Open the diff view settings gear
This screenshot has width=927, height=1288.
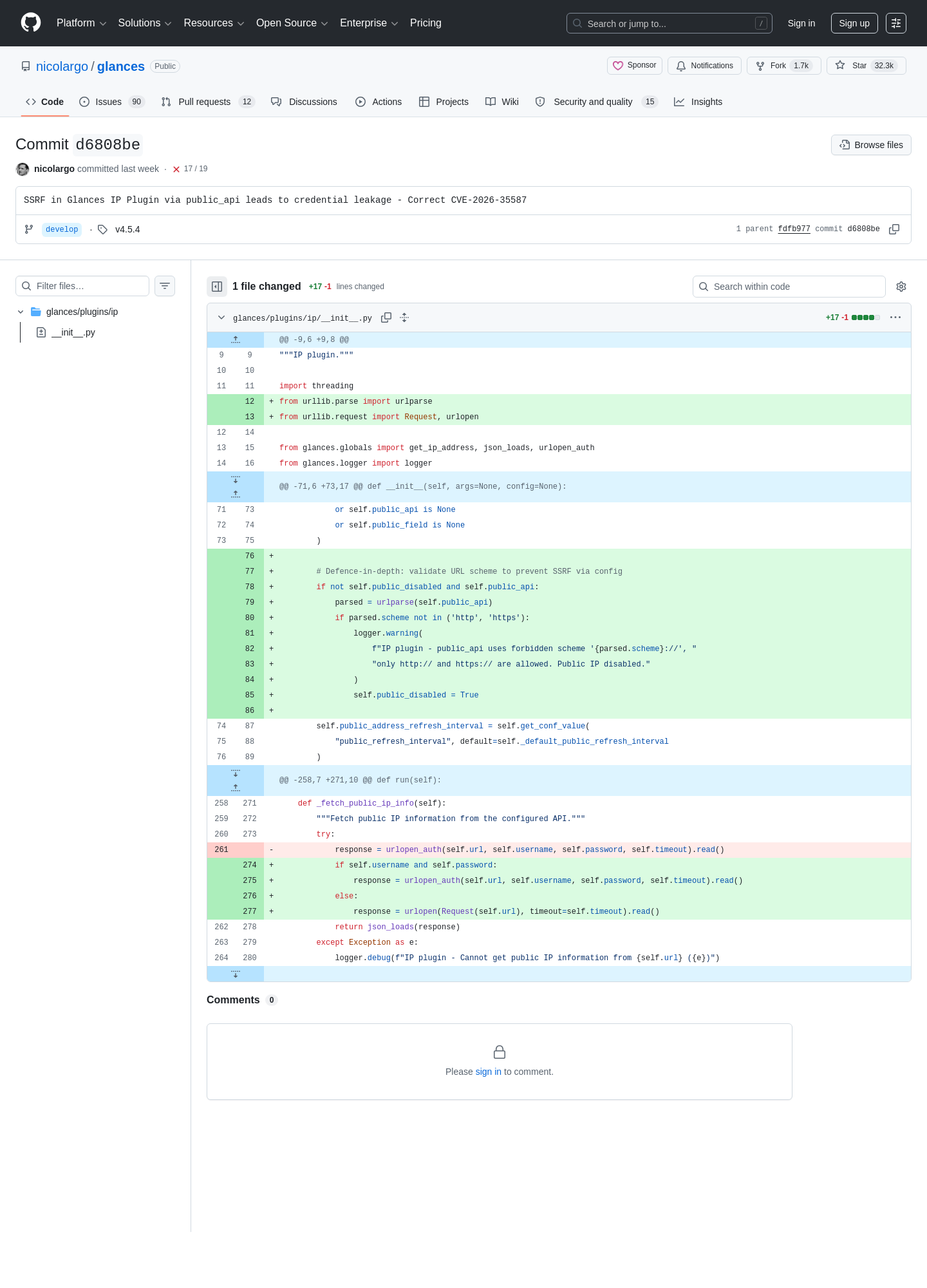tap(901, 287)
